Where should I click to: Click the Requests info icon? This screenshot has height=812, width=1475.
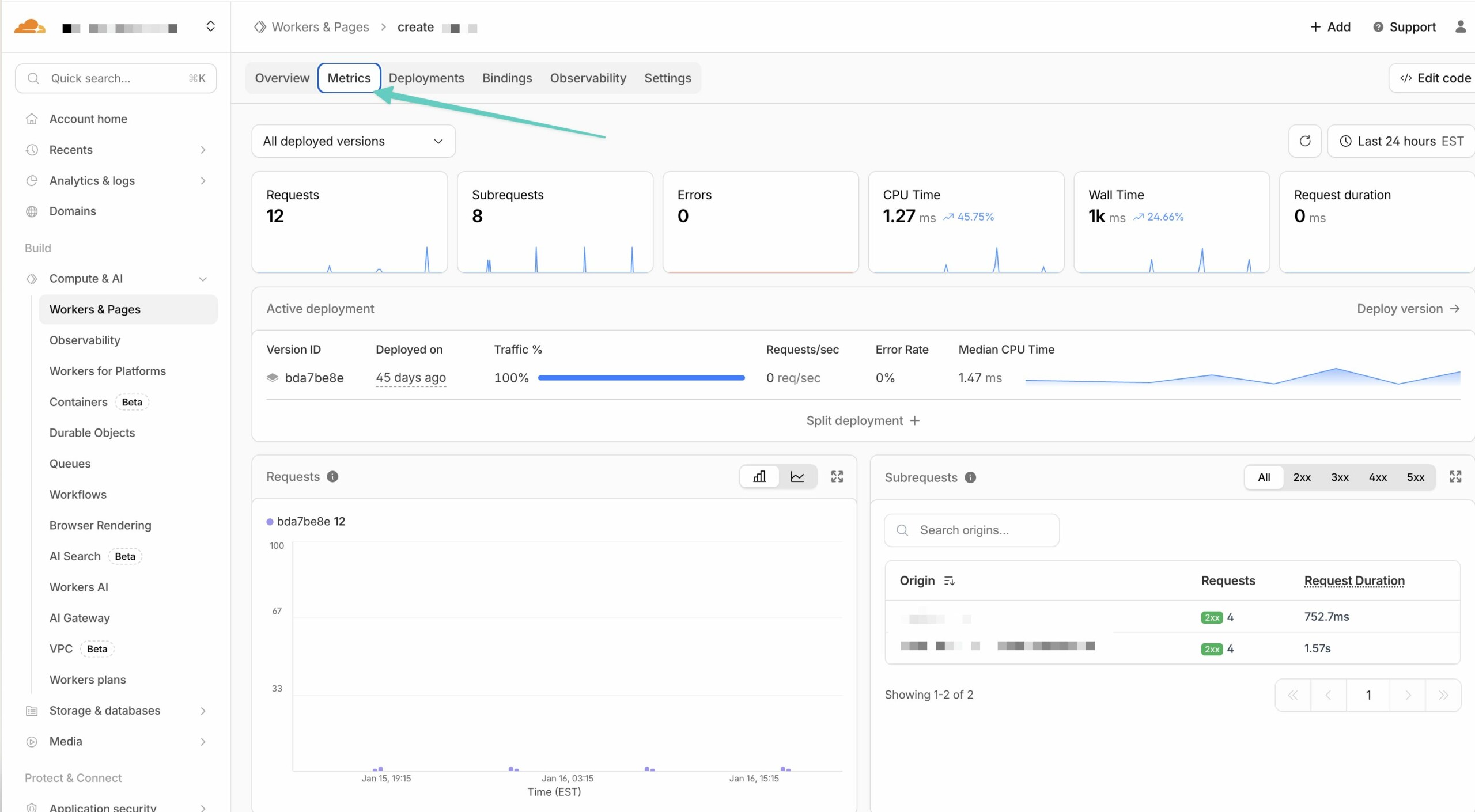pos(332,477)
